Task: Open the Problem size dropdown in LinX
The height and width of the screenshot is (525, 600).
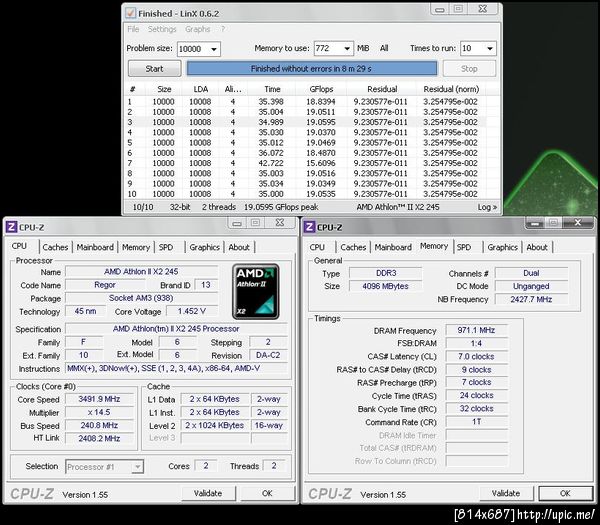Action: (x=214, y=49)
